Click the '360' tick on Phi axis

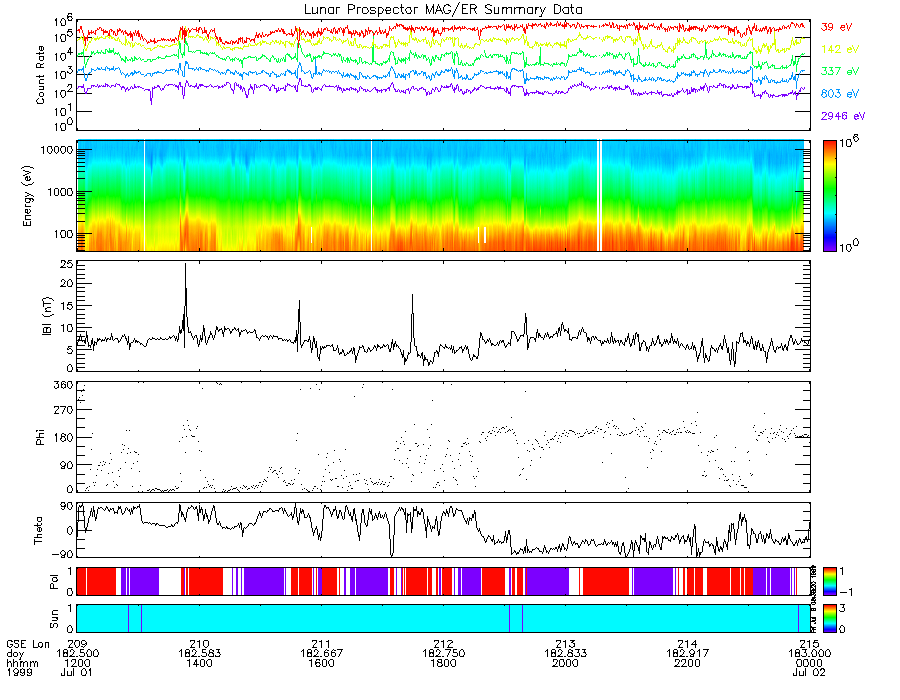click(x=64, y=384)
